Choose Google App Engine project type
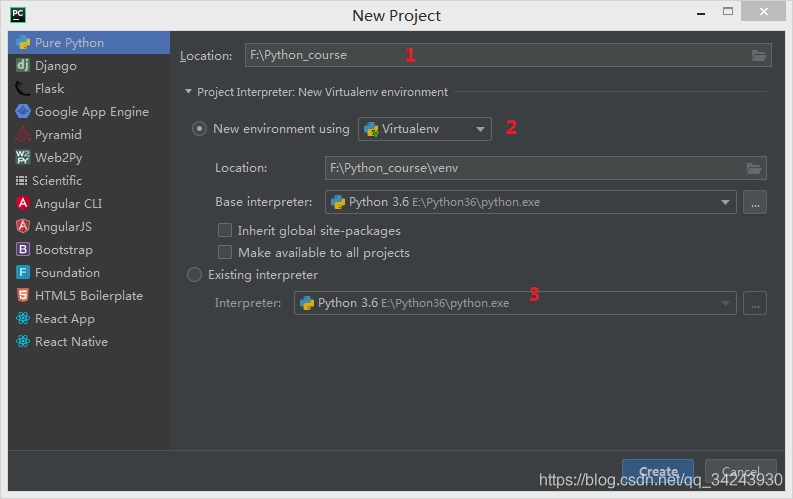 click(89, 111)
